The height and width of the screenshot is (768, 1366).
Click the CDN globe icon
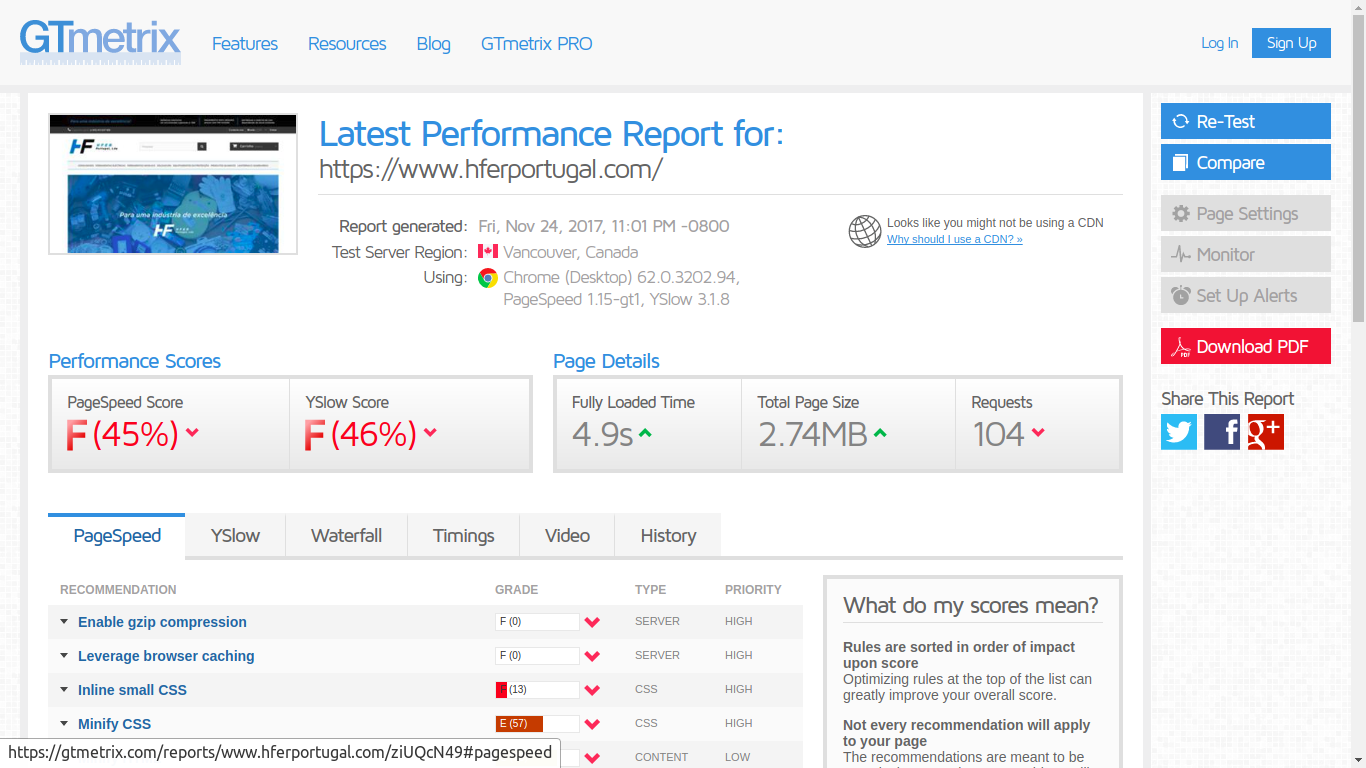(x=864, y=231)
